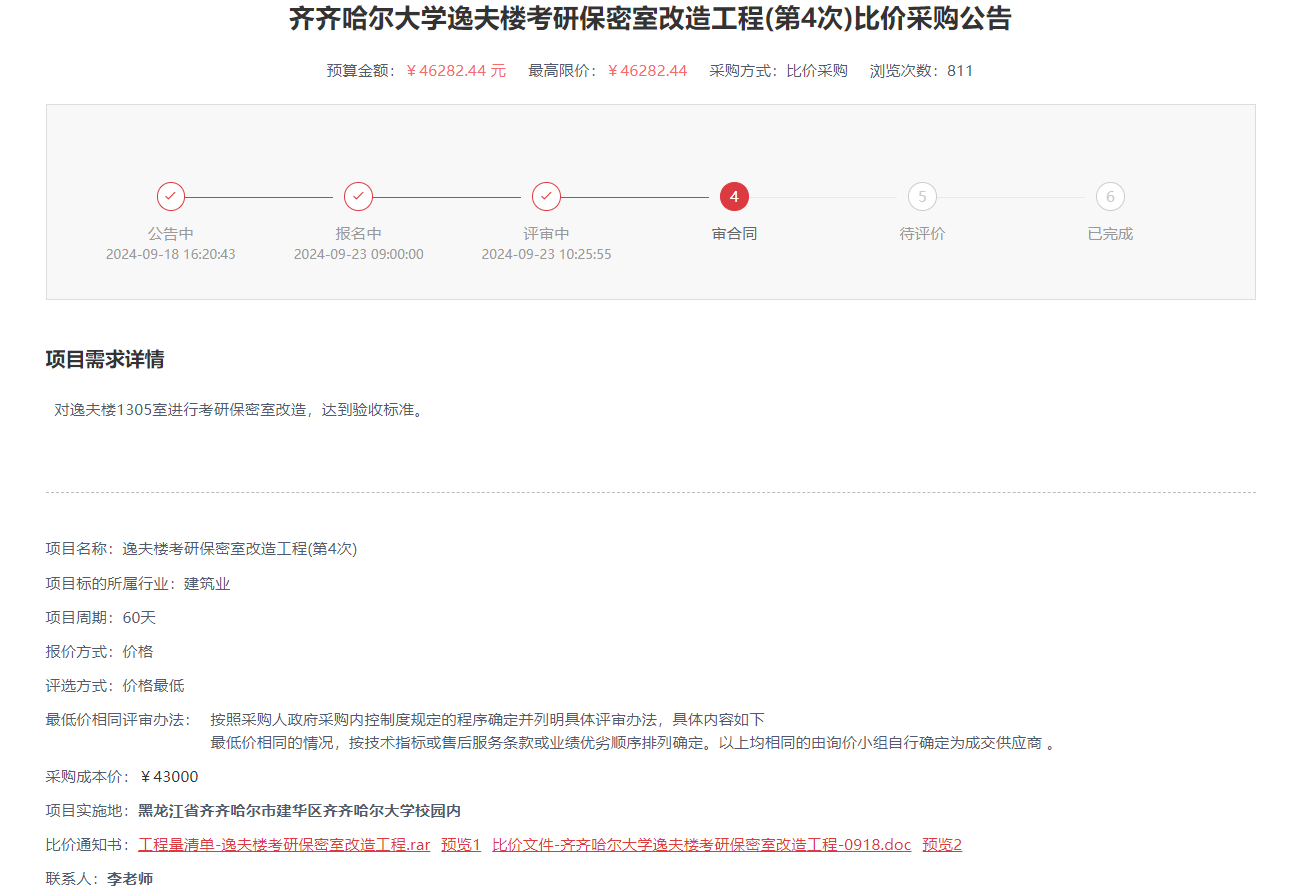The image size is (1301, 894).
Task: Click the contact name 李老师
Action: (x=130, y=879)
